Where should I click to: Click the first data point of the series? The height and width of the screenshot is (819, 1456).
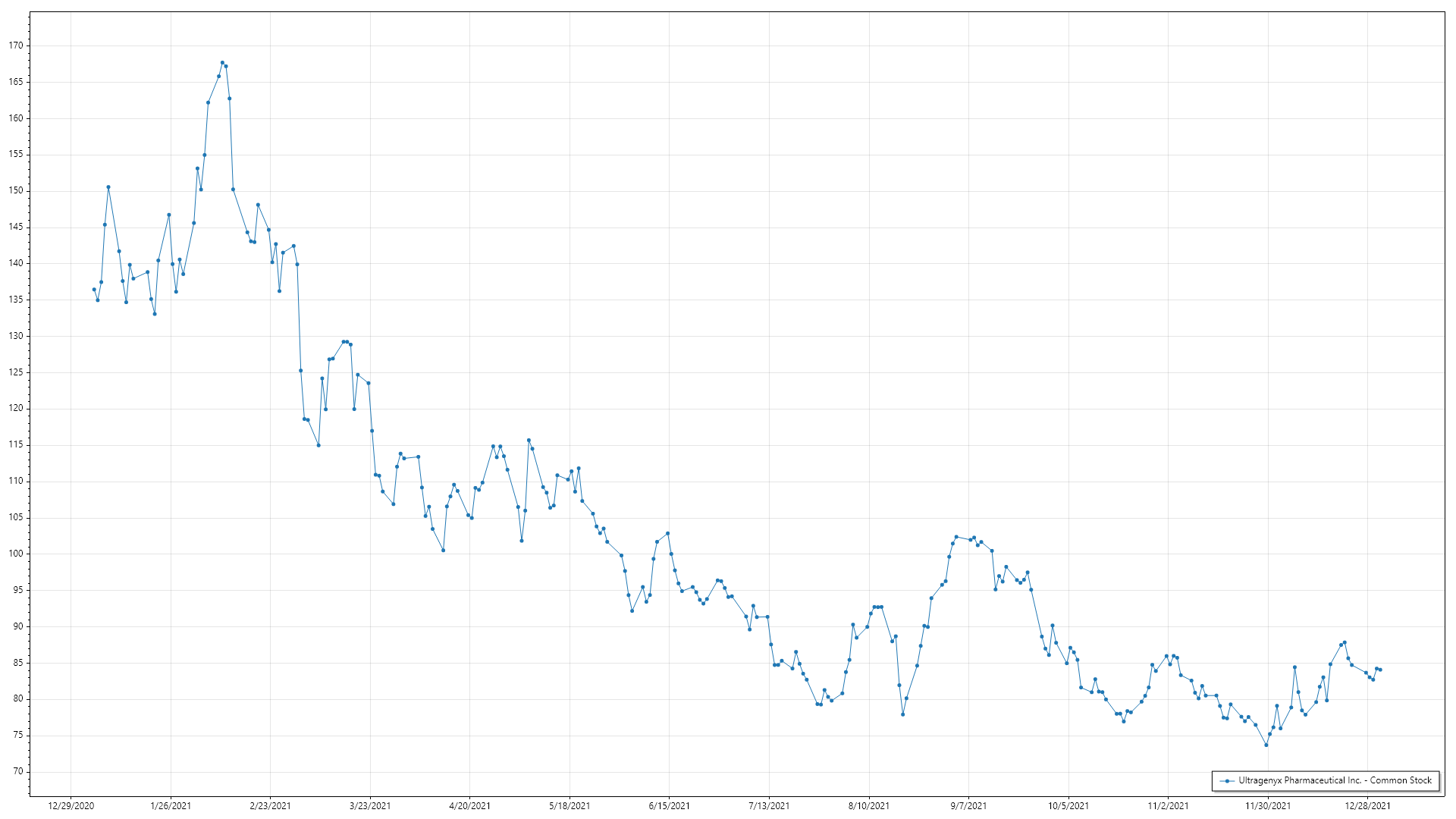click(94, 290)
